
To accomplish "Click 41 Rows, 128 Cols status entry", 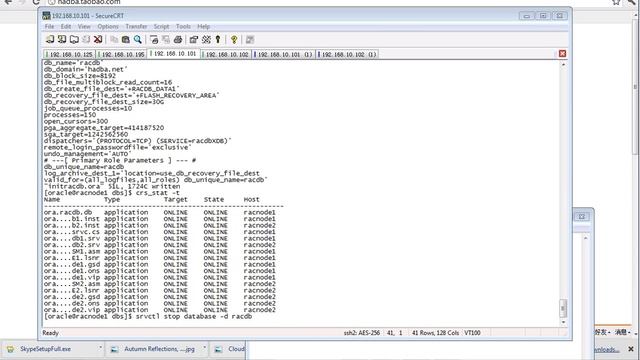I will coord(435,333).
